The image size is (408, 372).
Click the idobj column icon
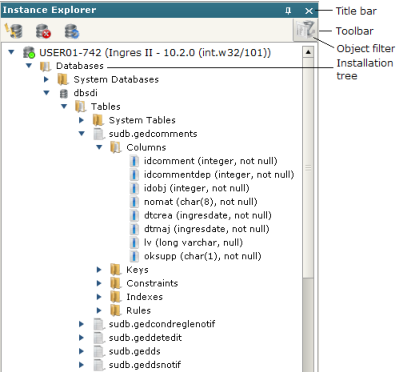134,188
